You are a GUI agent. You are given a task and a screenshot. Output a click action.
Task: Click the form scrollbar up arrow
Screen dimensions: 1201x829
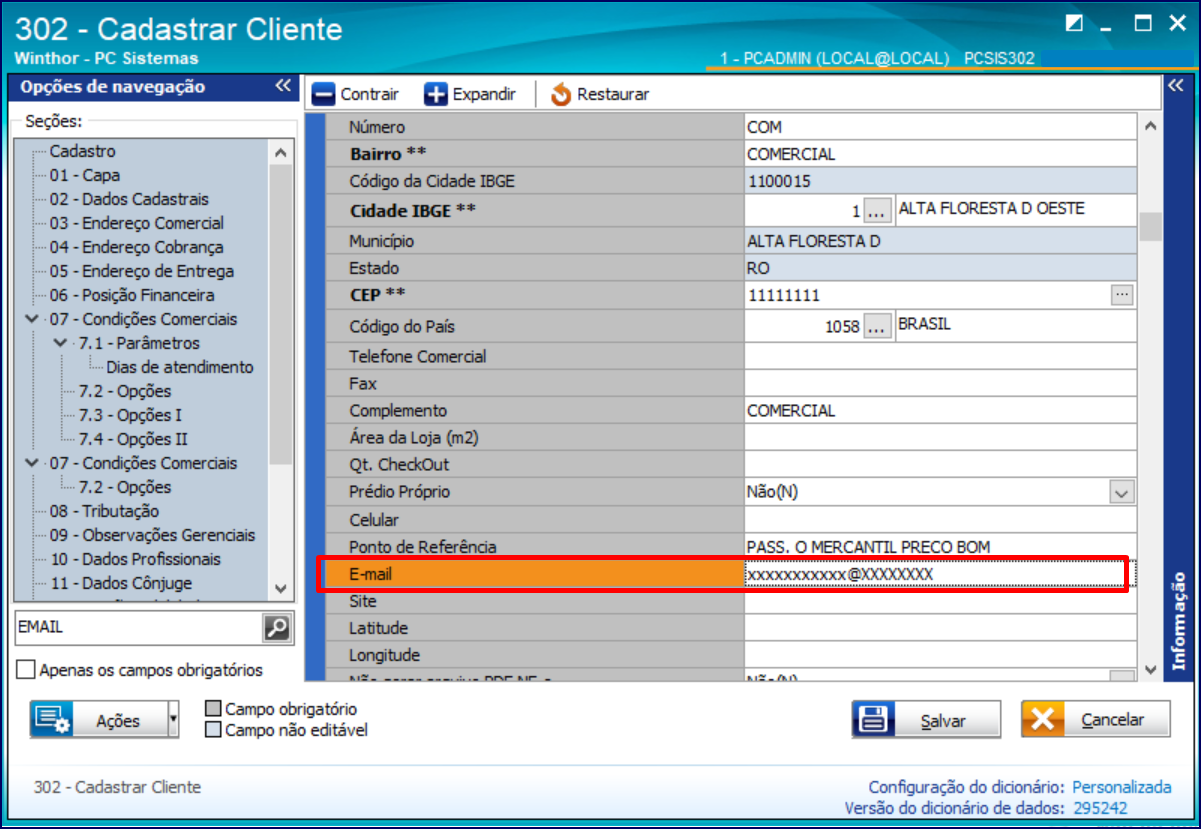point(1150,126)
